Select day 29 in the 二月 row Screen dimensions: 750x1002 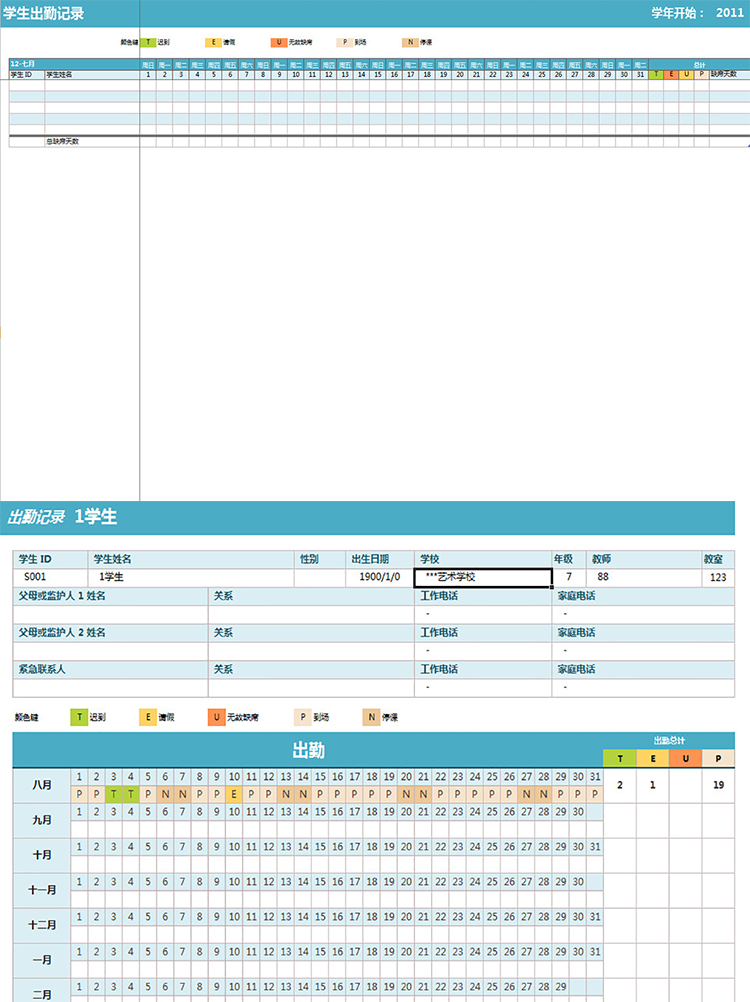(560, 987)
